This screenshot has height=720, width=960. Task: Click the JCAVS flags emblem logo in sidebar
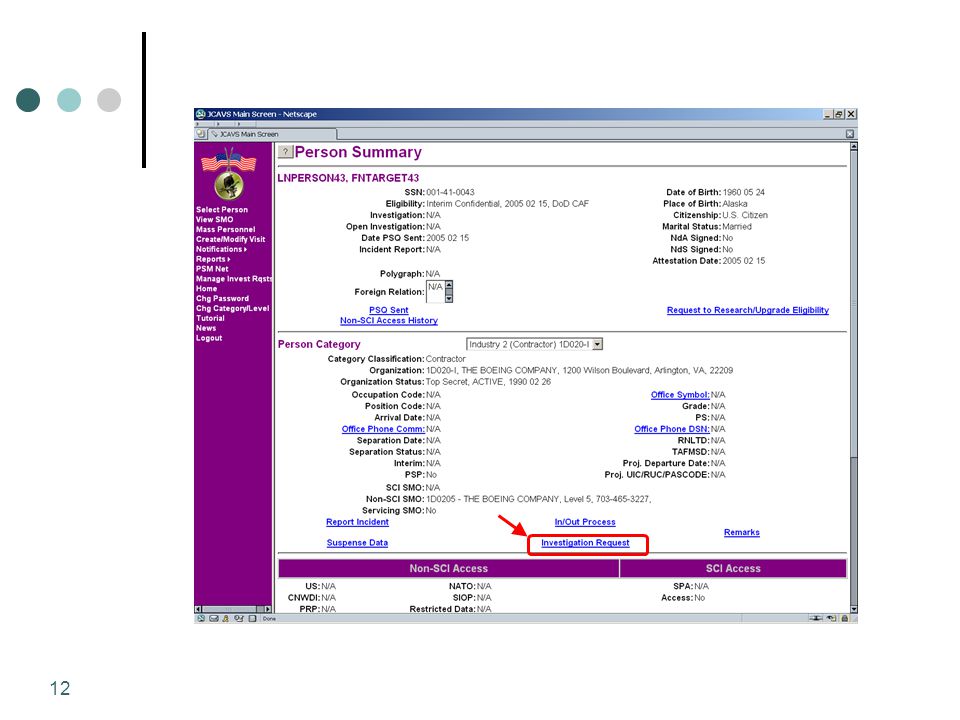229,174
